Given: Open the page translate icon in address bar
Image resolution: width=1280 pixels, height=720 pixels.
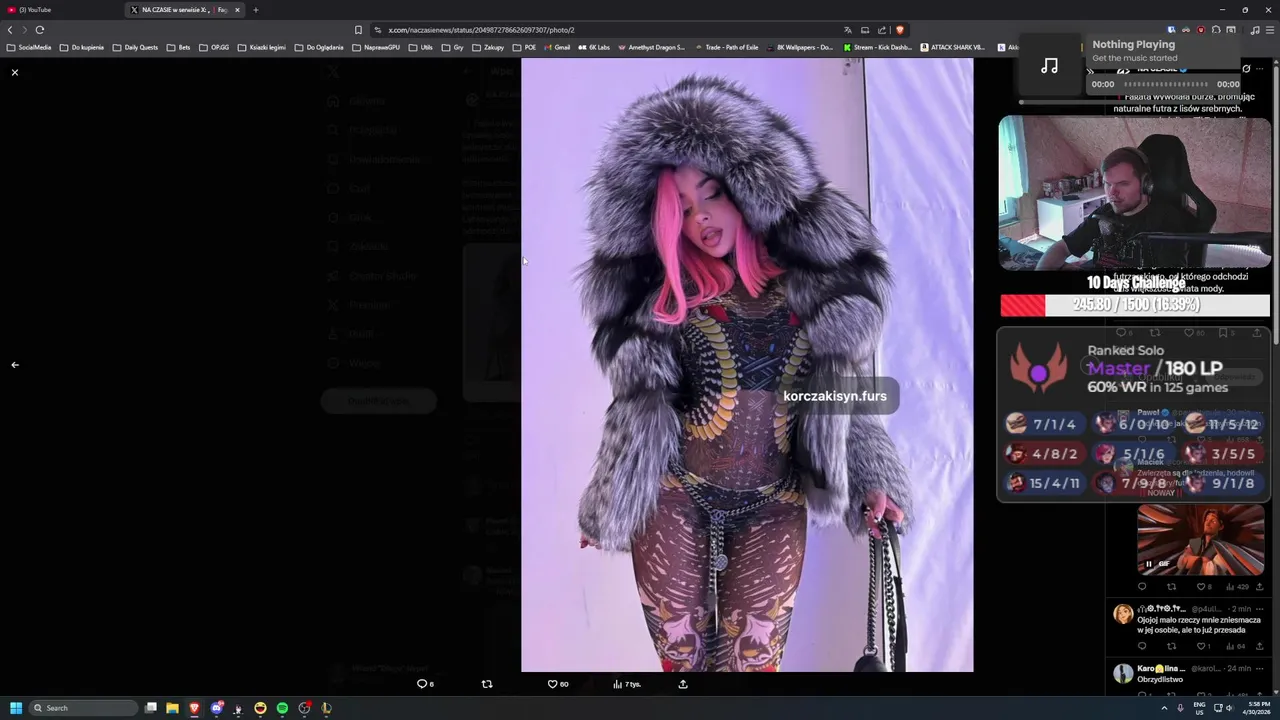Looking at the screenshot, I should coord(848,30).
